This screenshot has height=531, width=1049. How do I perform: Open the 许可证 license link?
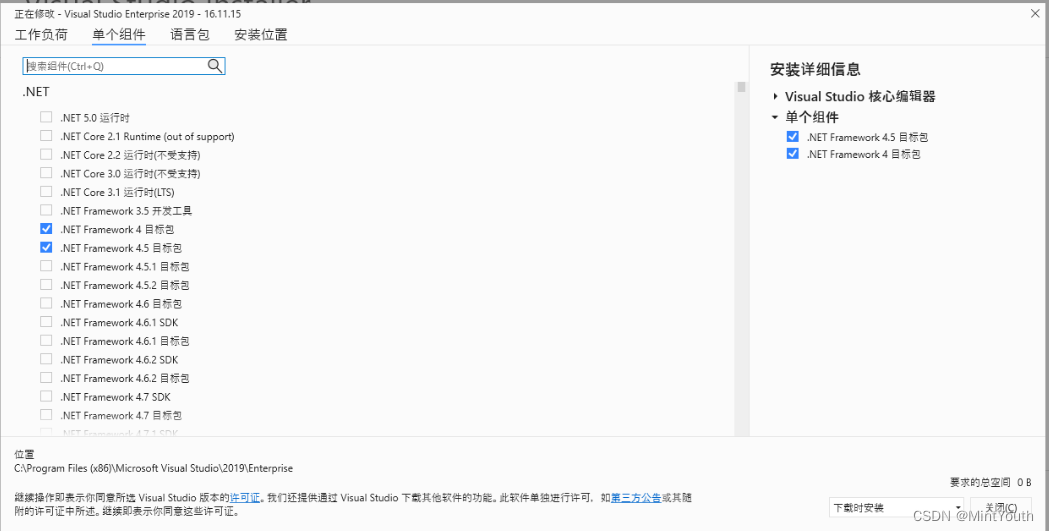(x=245, y=498)
